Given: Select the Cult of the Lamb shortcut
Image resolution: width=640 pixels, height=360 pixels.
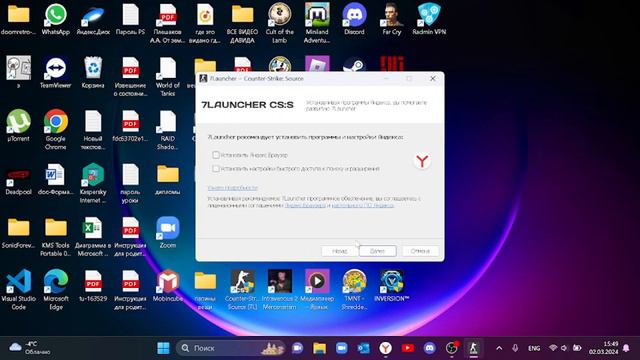Looking at the screenshot, I should coord(280,23).
